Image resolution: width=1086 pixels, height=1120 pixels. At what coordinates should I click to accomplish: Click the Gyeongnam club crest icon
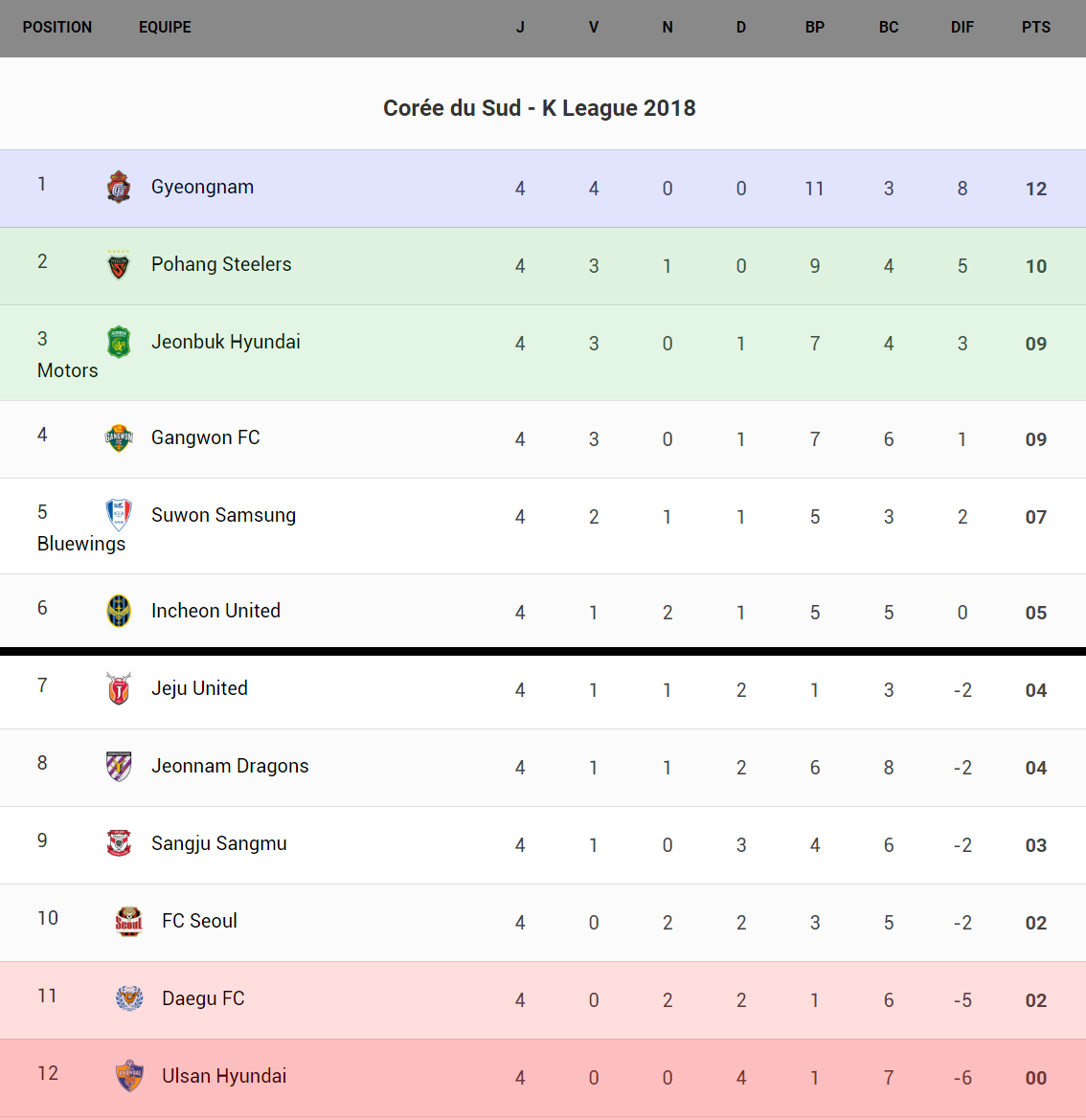(119, 187)
